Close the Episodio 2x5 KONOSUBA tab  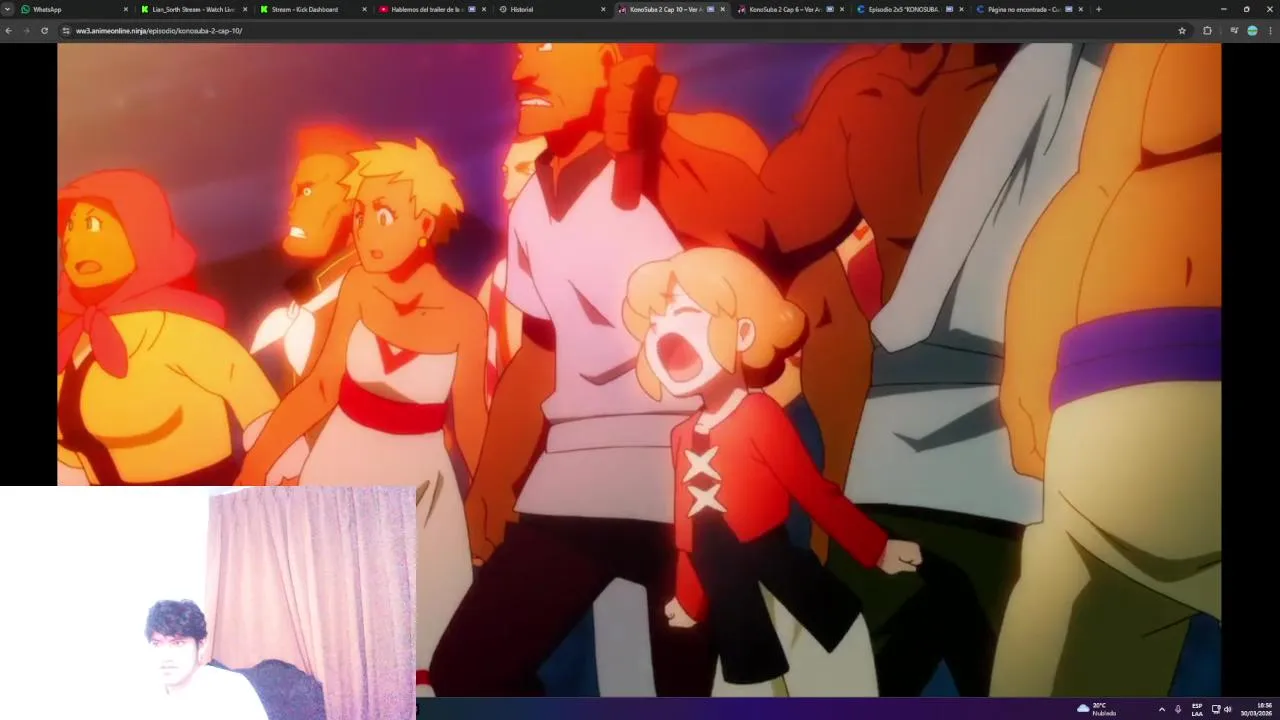click(x=961, y=9)
